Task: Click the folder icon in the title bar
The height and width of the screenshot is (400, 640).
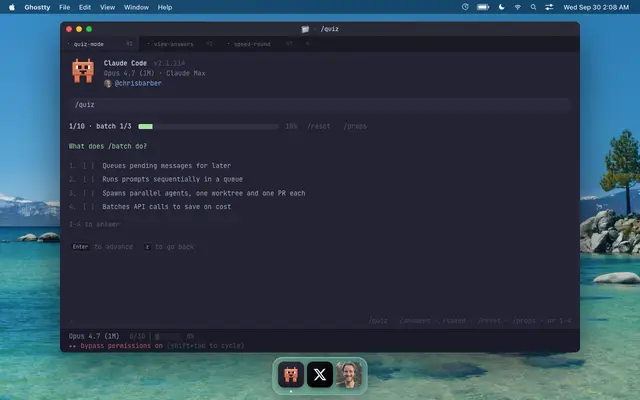Action: point(305,29)
